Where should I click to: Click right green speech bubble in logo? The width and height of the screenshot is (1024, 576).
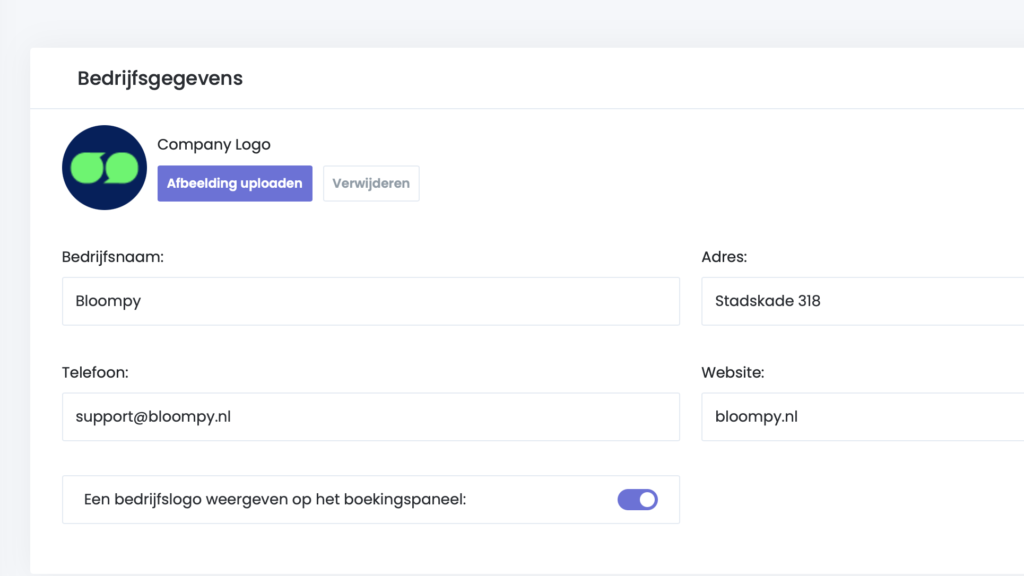coord(121,168)
